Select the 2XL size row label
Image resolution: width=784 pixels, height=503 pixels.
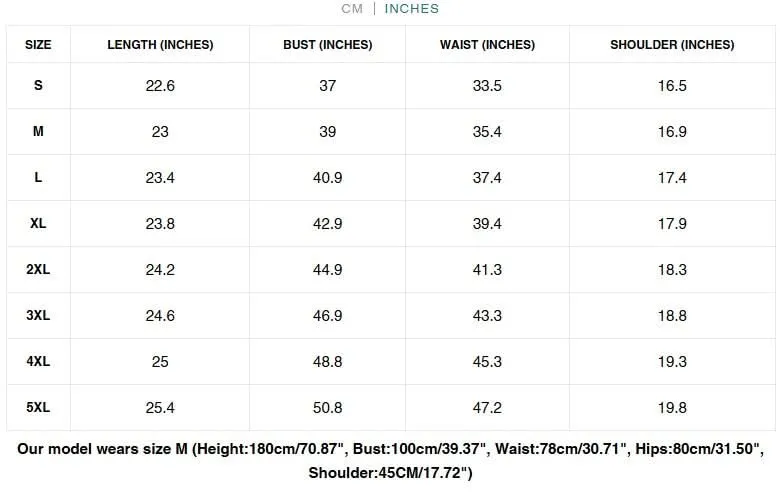pyautogui.click(x=38, y=270)
